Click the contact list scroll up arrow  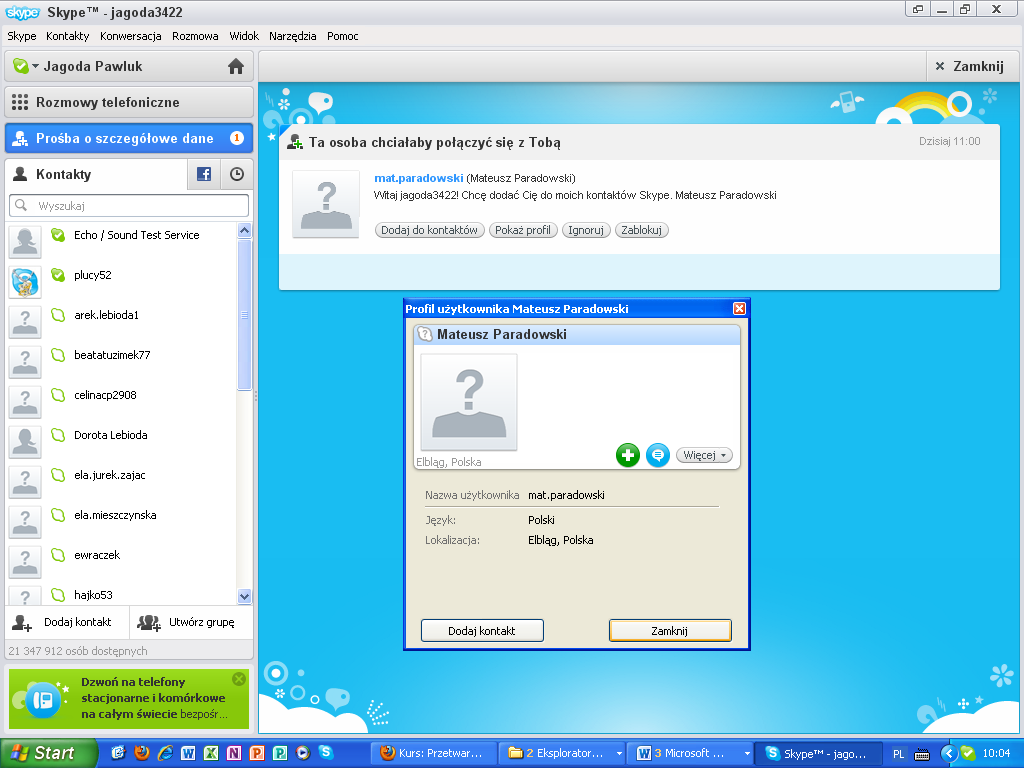click(244, 230)
